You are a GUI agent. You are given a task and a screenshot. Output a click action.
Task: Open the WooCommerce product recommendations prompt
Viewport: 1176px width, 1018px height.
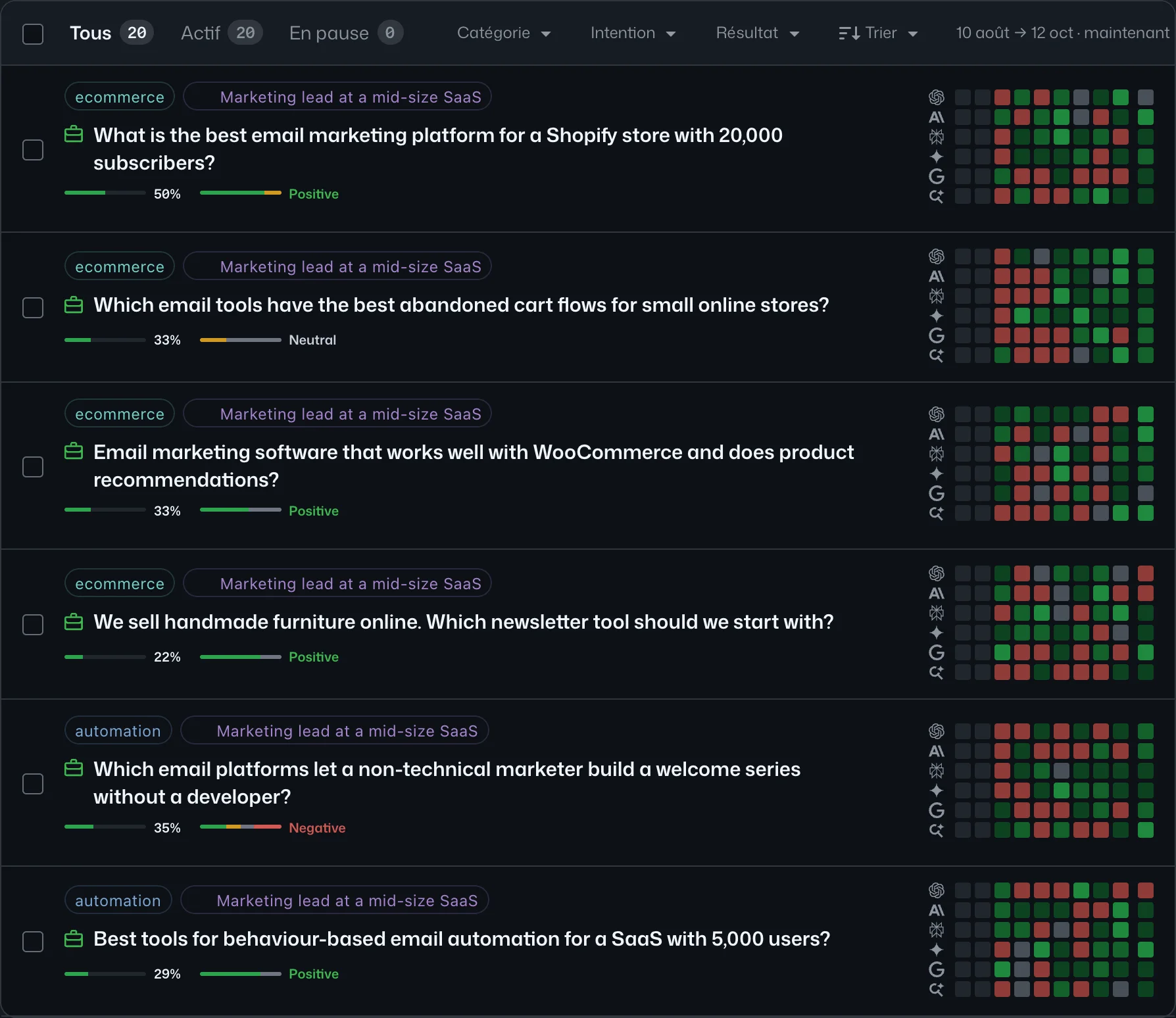tap(474, 466)
